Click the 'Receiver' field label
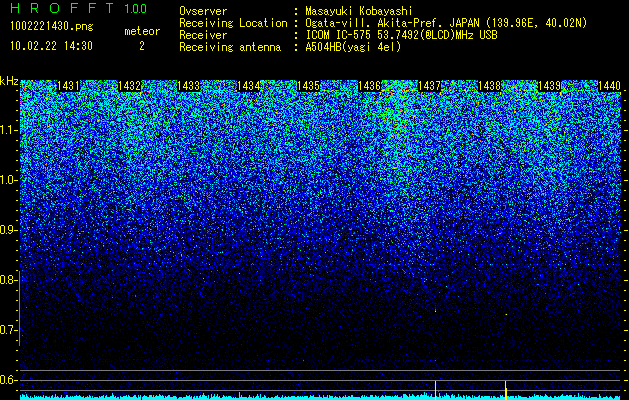The image size is (629, 400). click(203, 35)
